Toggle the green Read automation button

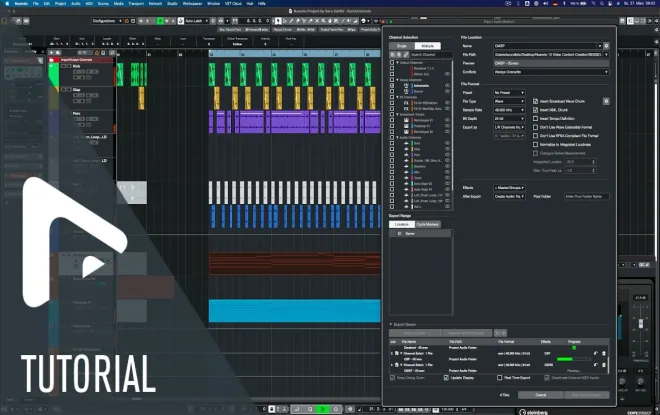click(x=160, y=21)
